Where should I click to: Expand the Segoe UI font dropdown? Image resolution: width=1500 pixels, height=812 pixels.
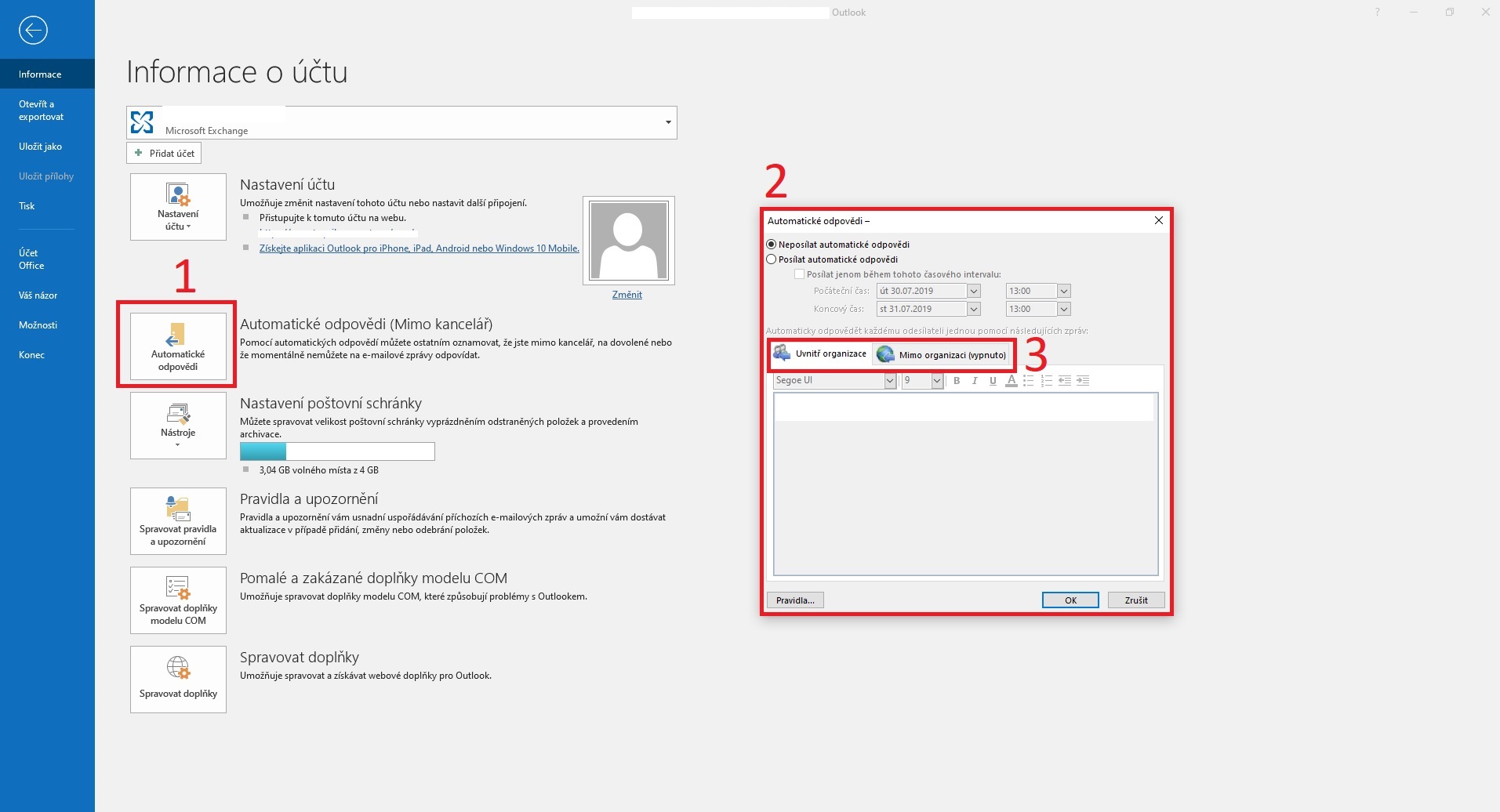tap(889, 381)
